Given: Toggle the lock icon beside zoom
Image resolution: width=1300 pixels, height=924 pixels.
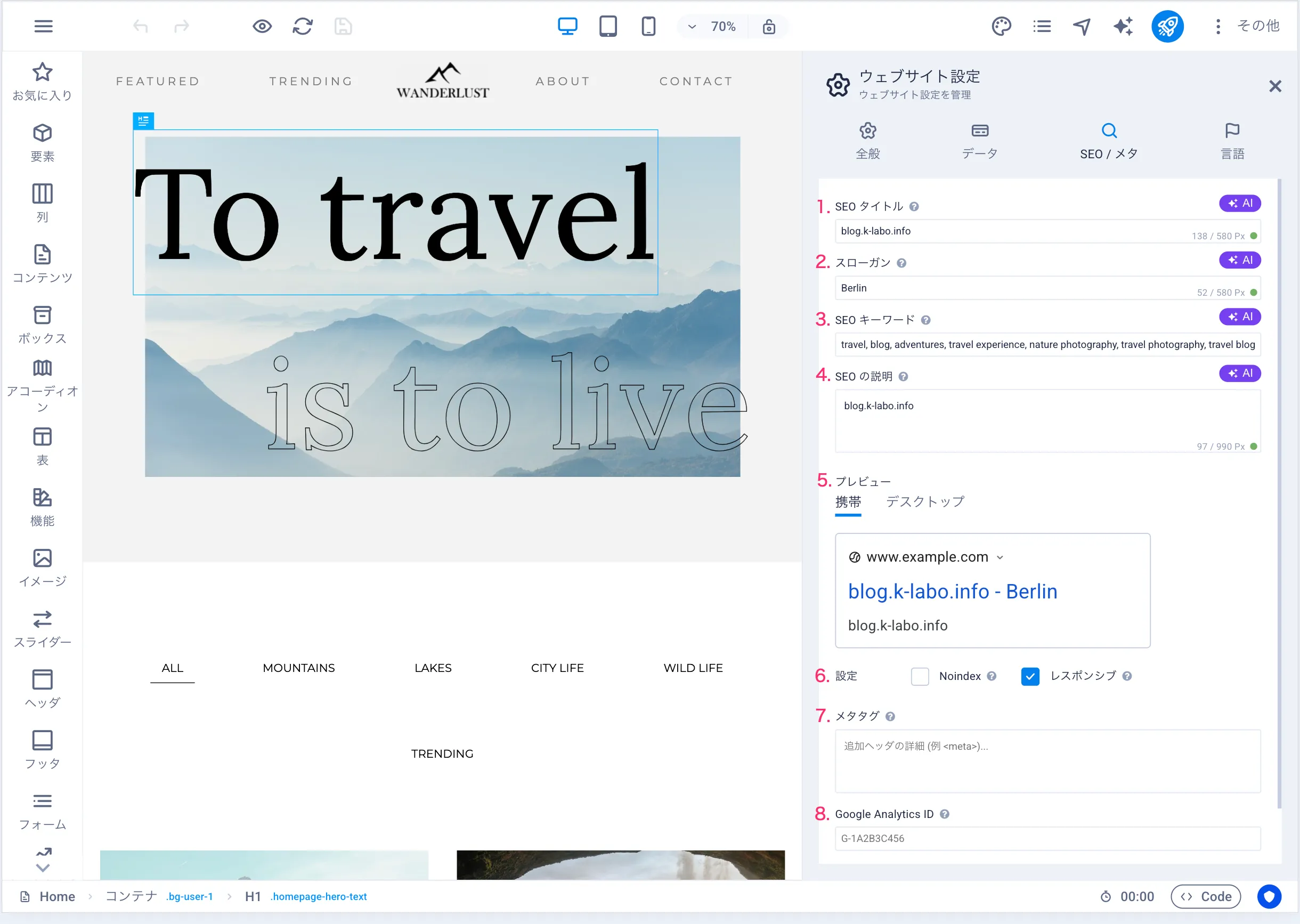Looking at the screenshot, I should pos(769,27).
